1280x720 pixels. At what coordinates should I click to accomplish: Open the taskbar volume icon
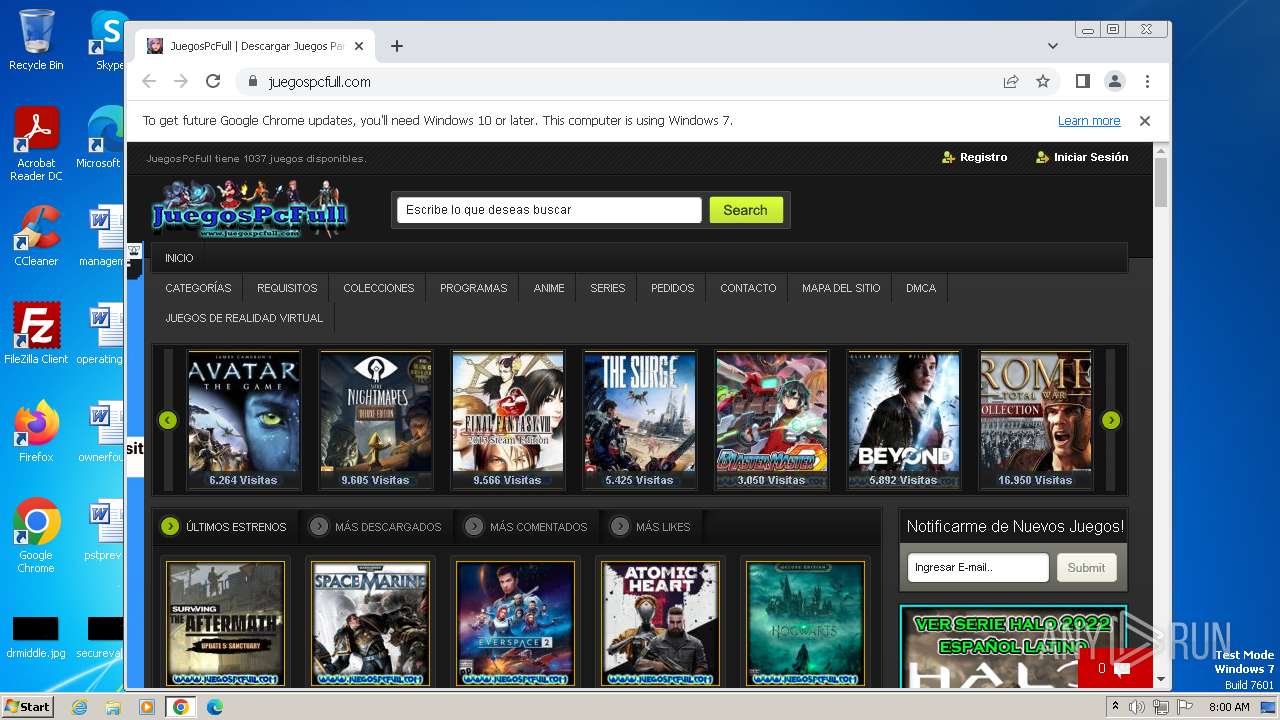click(1137, 707)
